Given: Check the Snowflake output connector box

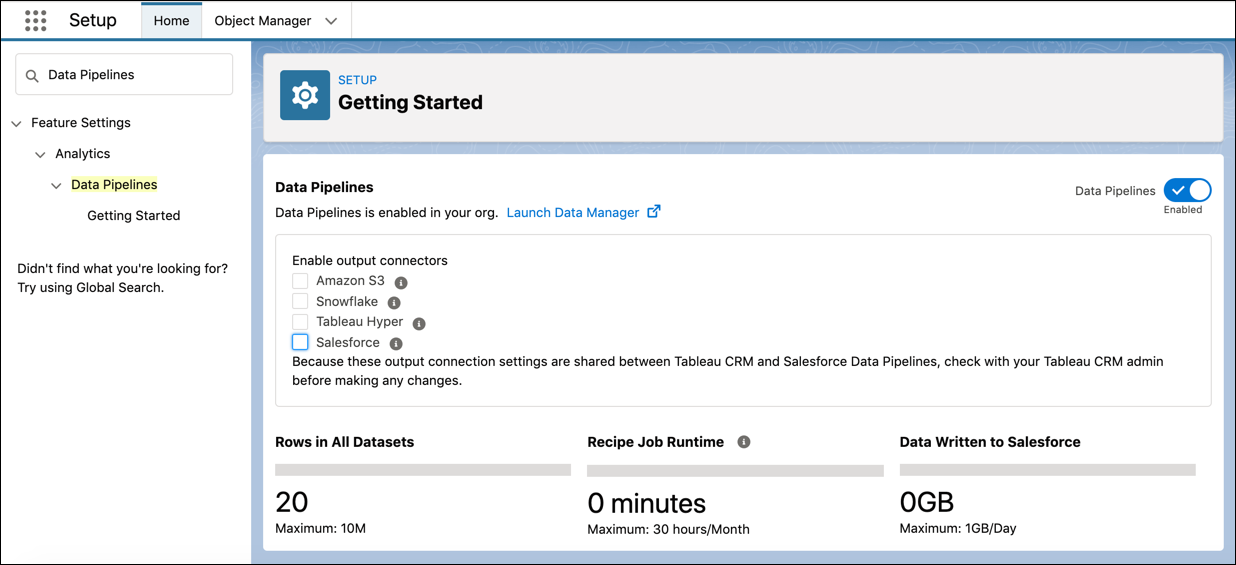Looking at the screenshot, I should point(300,301).
